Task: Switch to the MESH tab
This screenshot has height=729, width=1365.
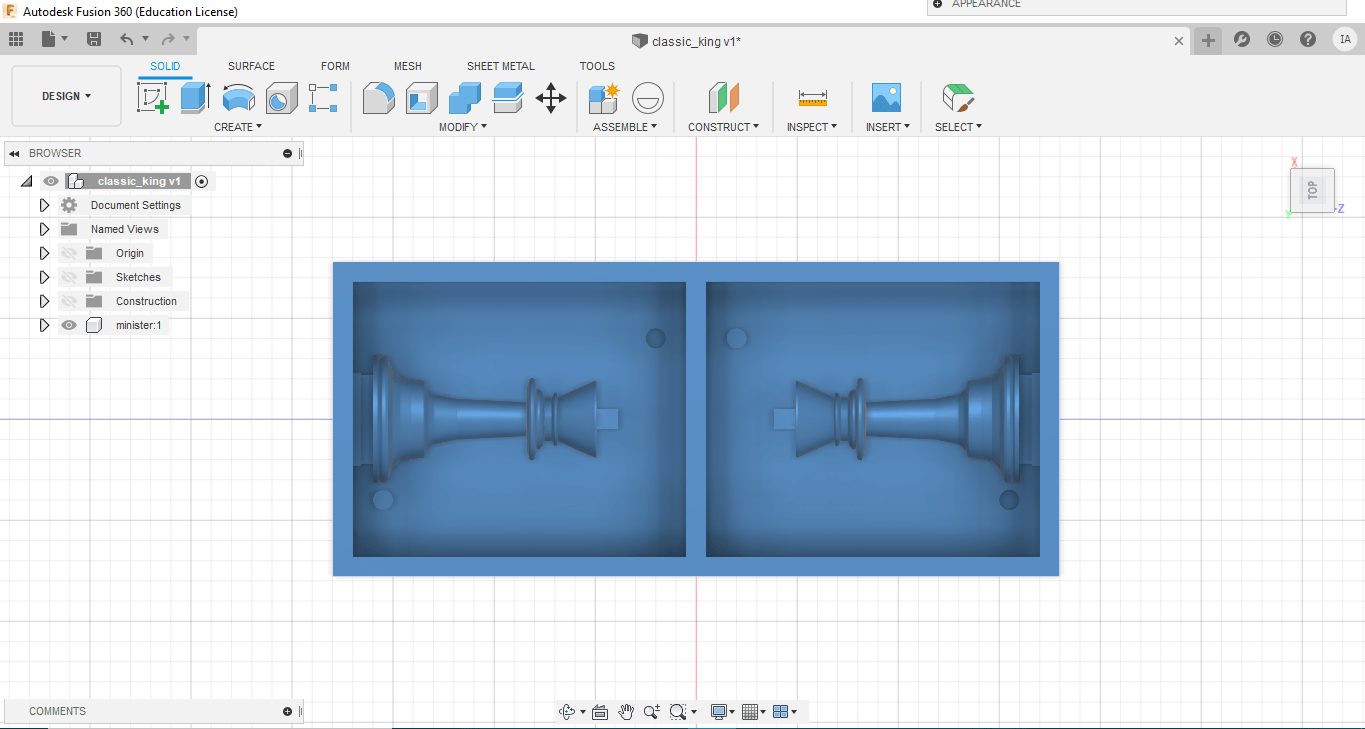Action: pyautogui.click(x=407, y=66)
